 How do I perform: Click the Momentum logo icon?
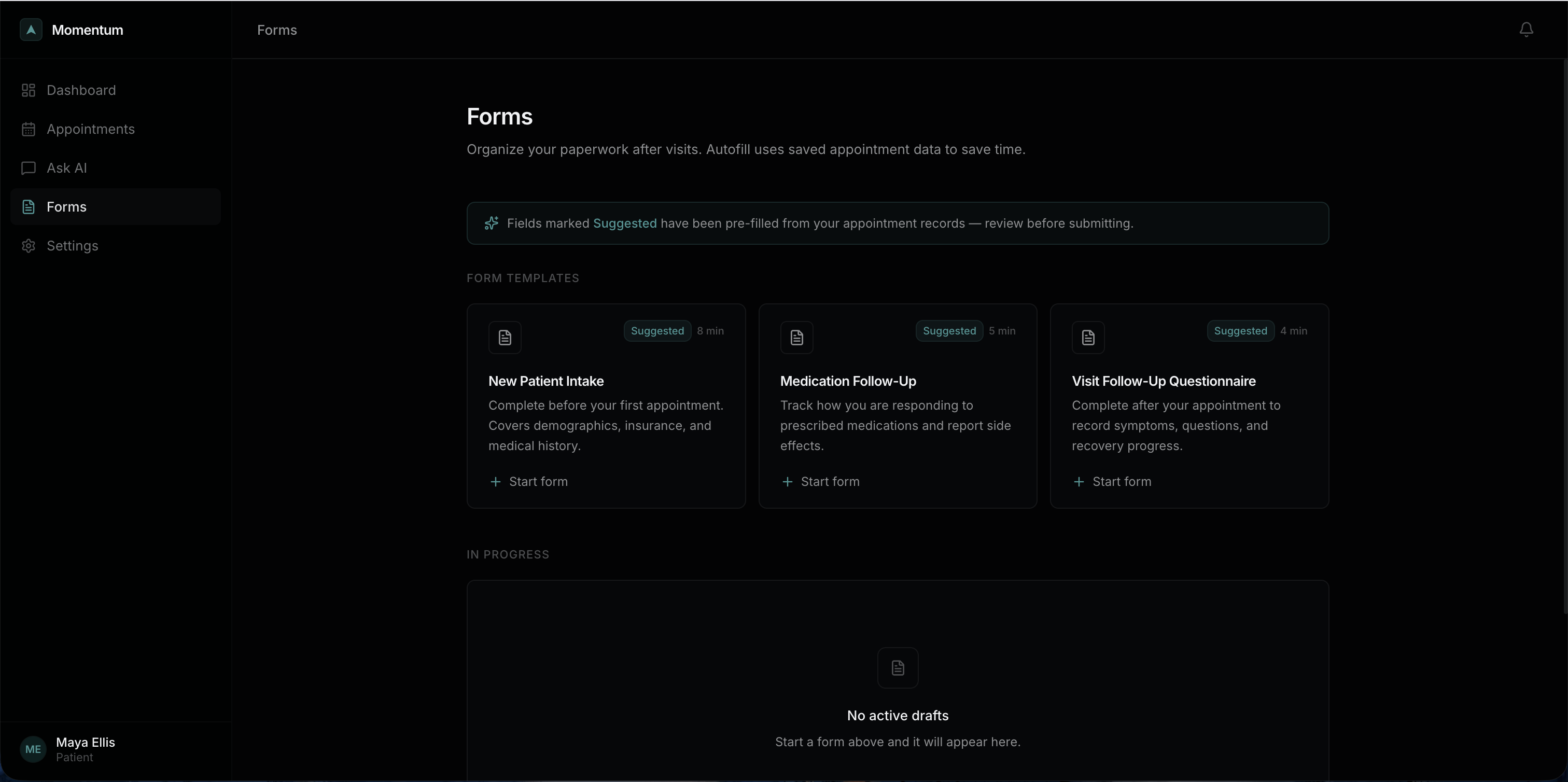[31, 29]
